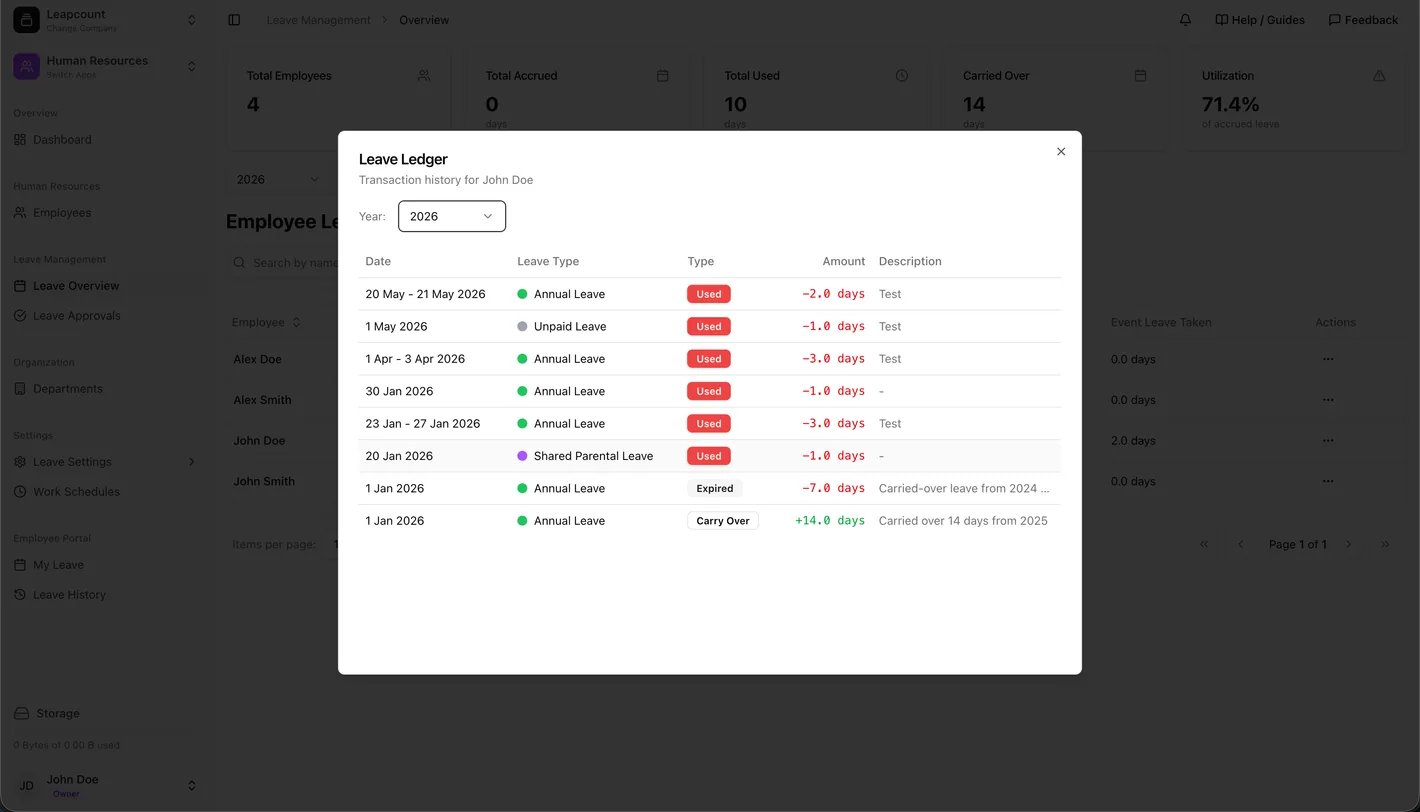Close the Leave Ledger dialog

[x=1061, y=152]
